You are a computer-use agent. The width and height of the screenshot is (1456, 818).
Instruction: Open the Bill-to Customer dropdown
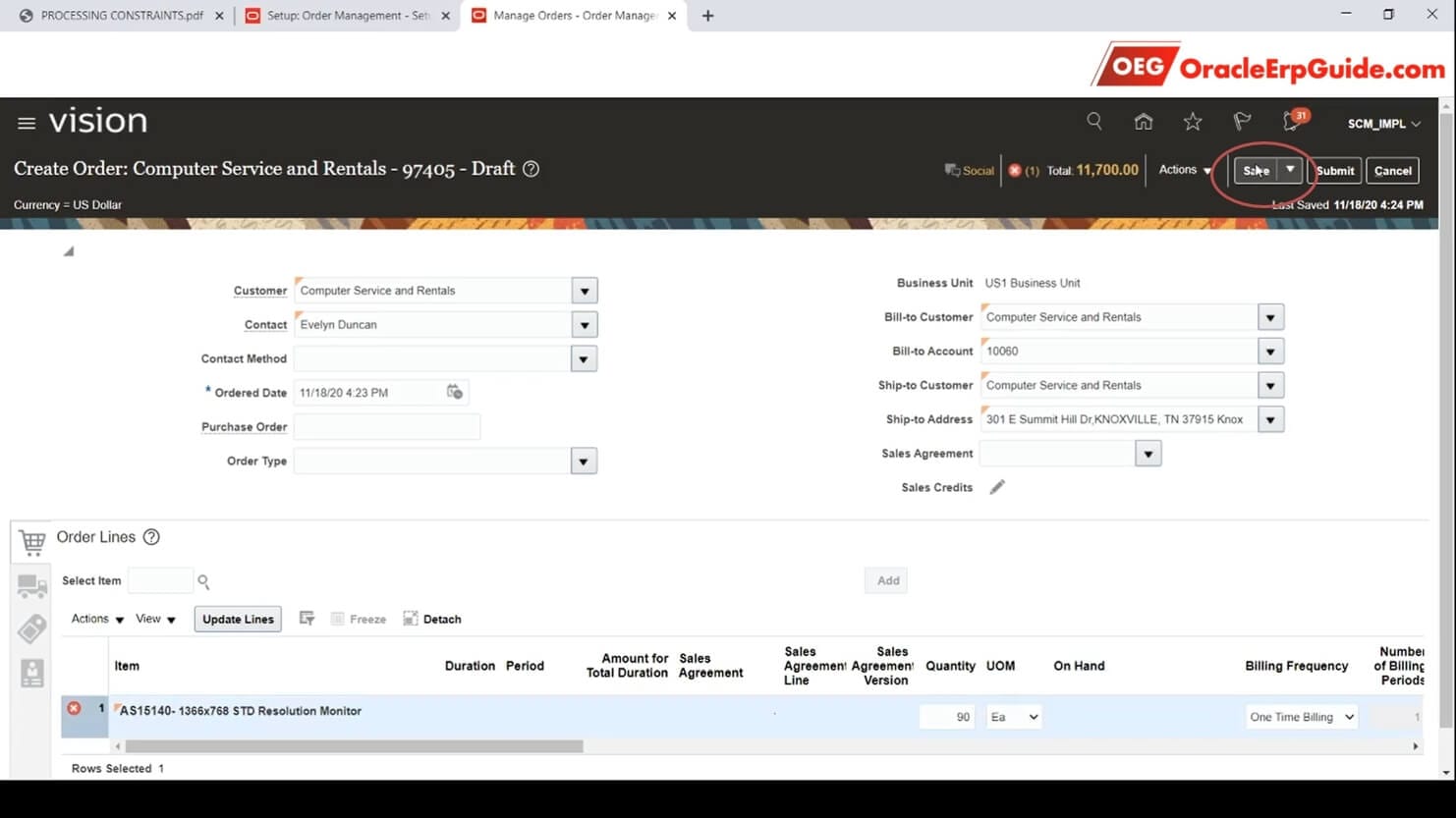tap(1270, 317)
